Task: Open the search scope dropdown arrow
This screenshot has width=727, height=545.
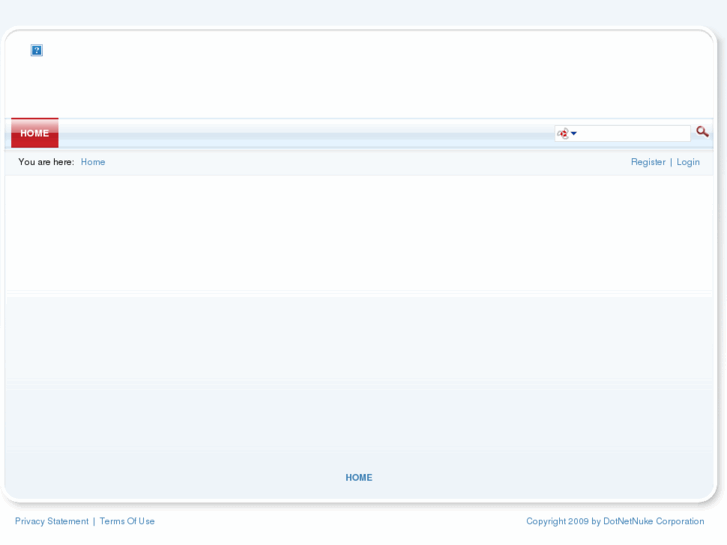Action: tap(574, 134)
